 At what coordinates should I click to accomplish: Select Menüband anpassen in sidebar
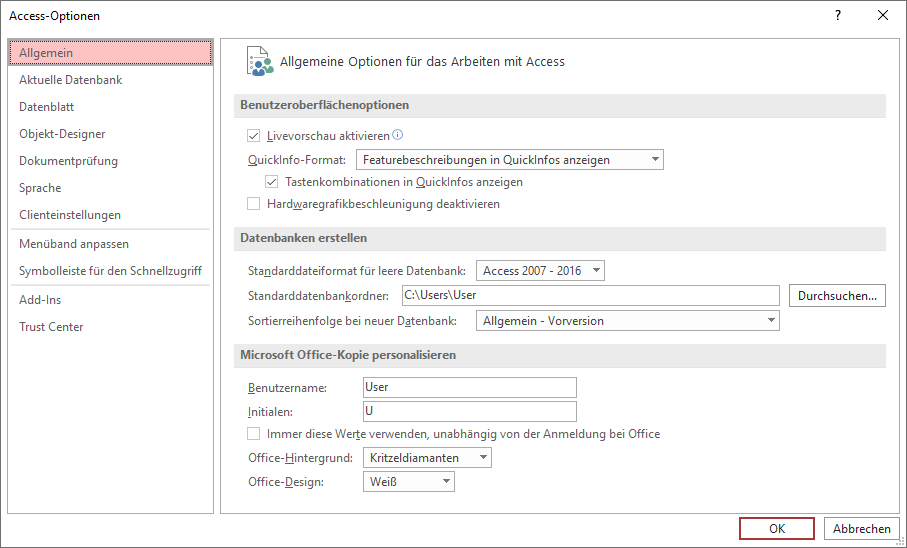(x=74, y=244)
